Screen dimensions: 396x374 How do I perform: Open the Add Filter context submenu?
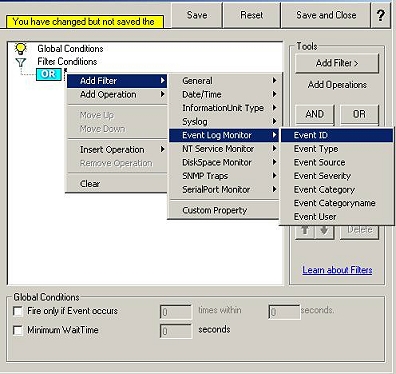117,81
